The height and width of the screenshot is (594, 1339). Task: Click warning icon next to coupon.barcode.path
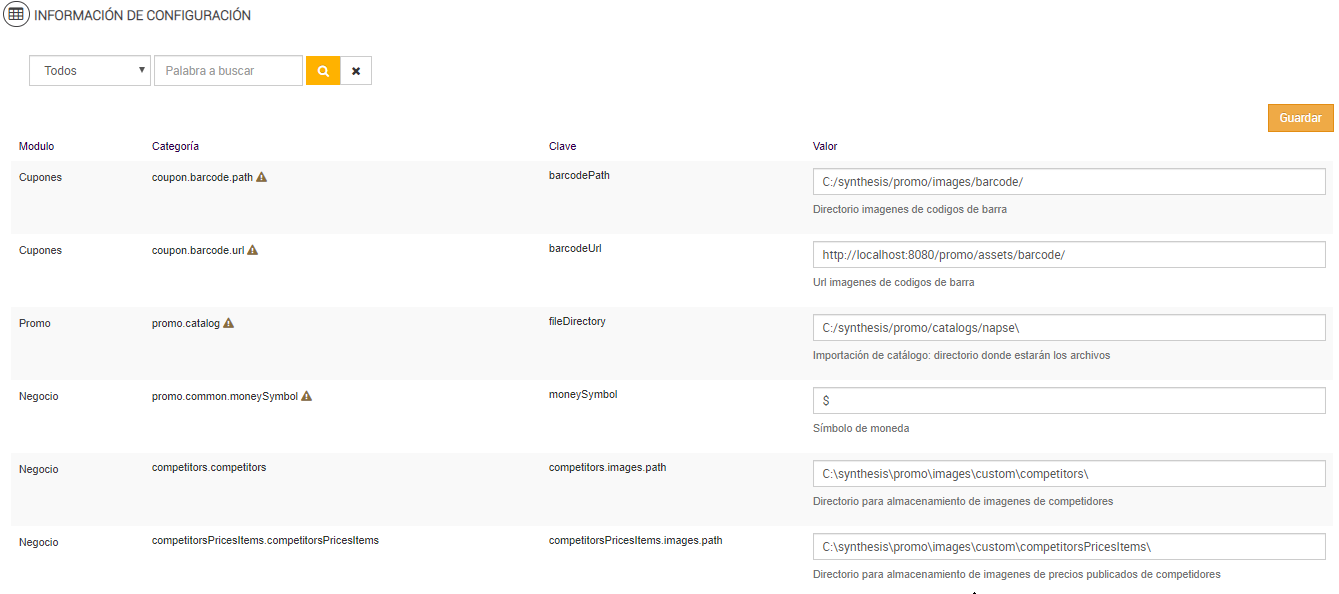[262, 177]
